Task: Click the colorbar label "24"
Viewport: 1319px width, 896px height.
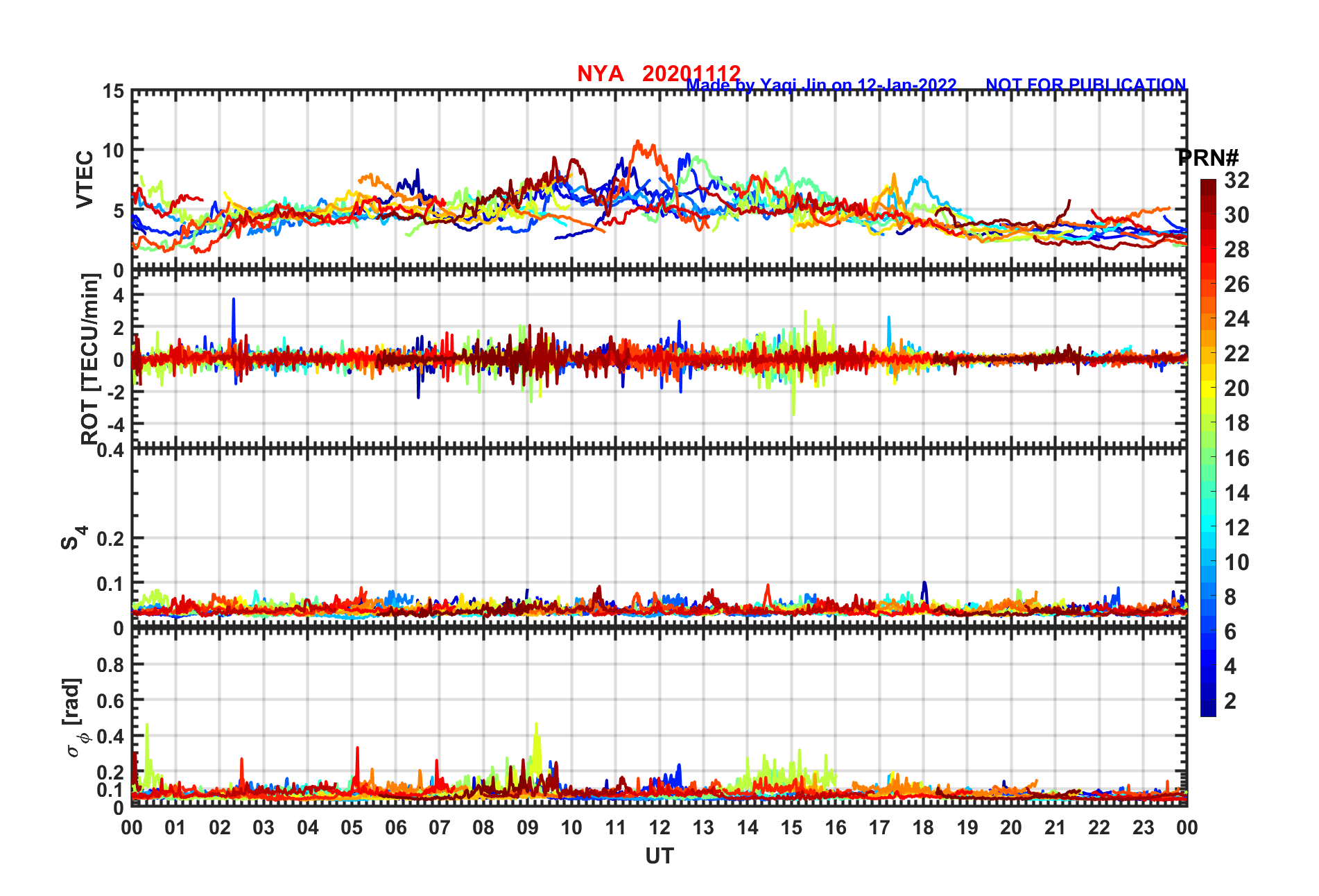Action: [x=1236, y=319]
